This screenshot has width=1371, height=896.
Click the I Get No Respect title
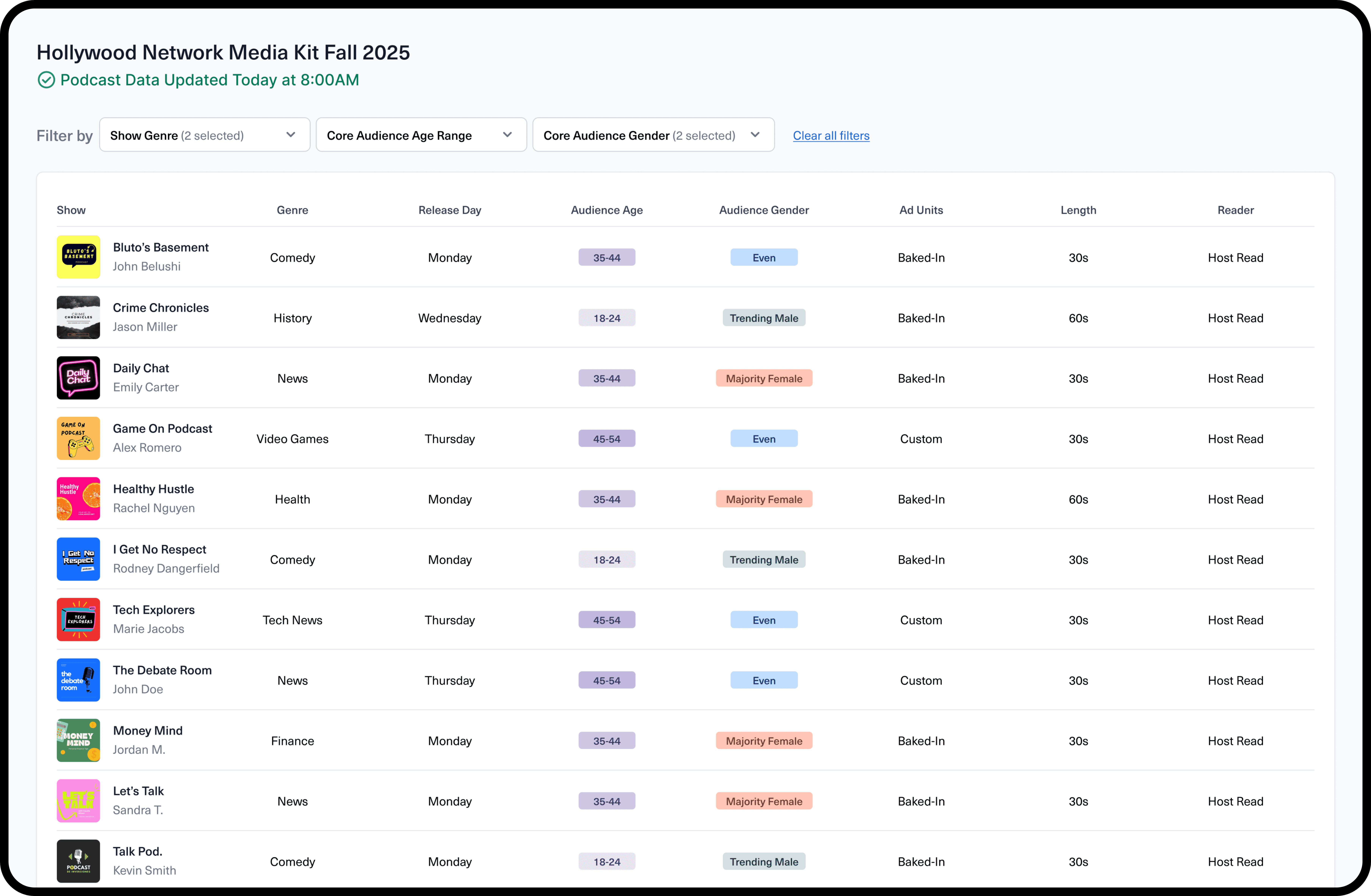coord(160,550)
